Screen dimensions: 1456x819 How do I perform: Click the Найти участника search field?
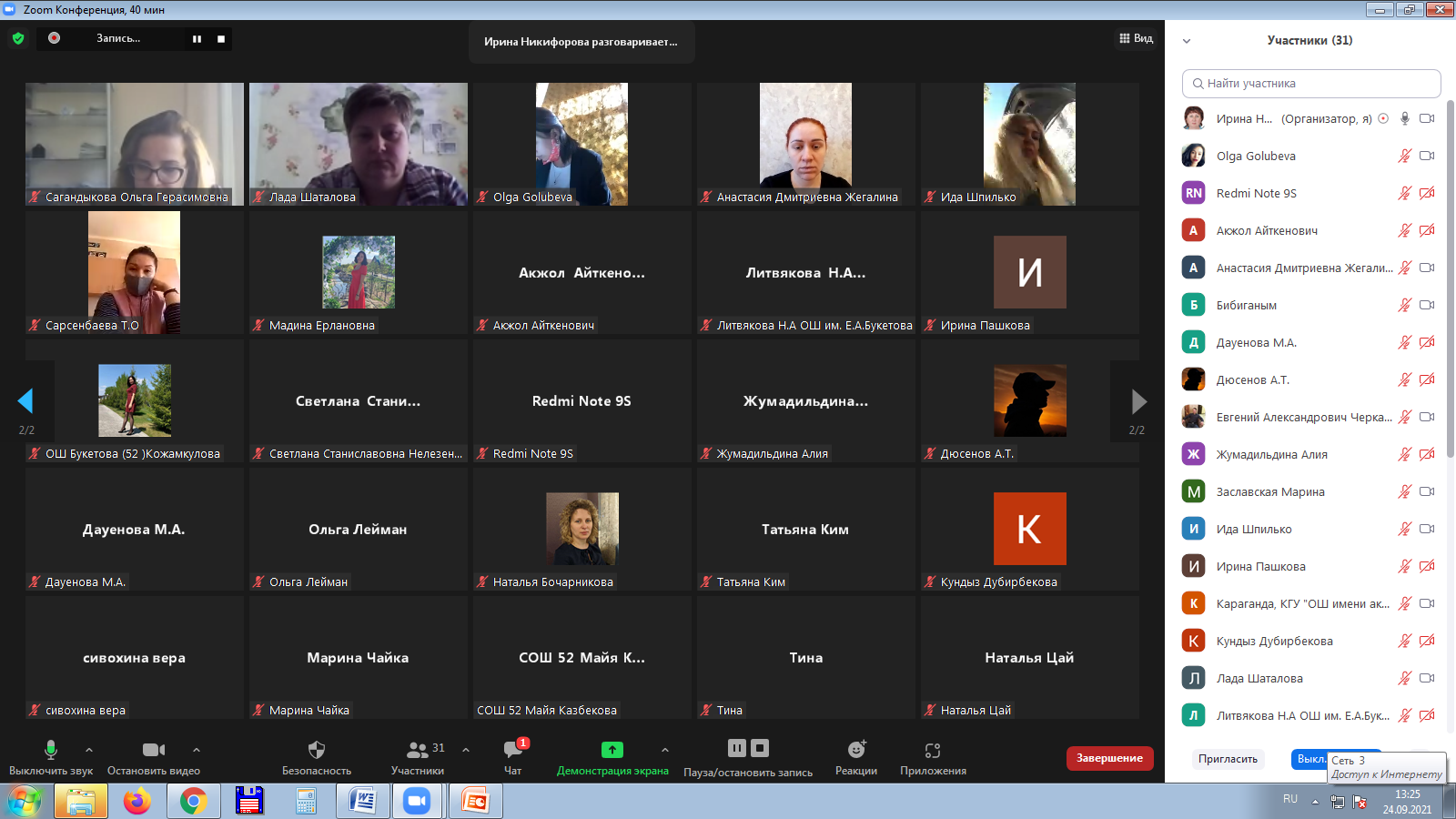point(1311,84)
